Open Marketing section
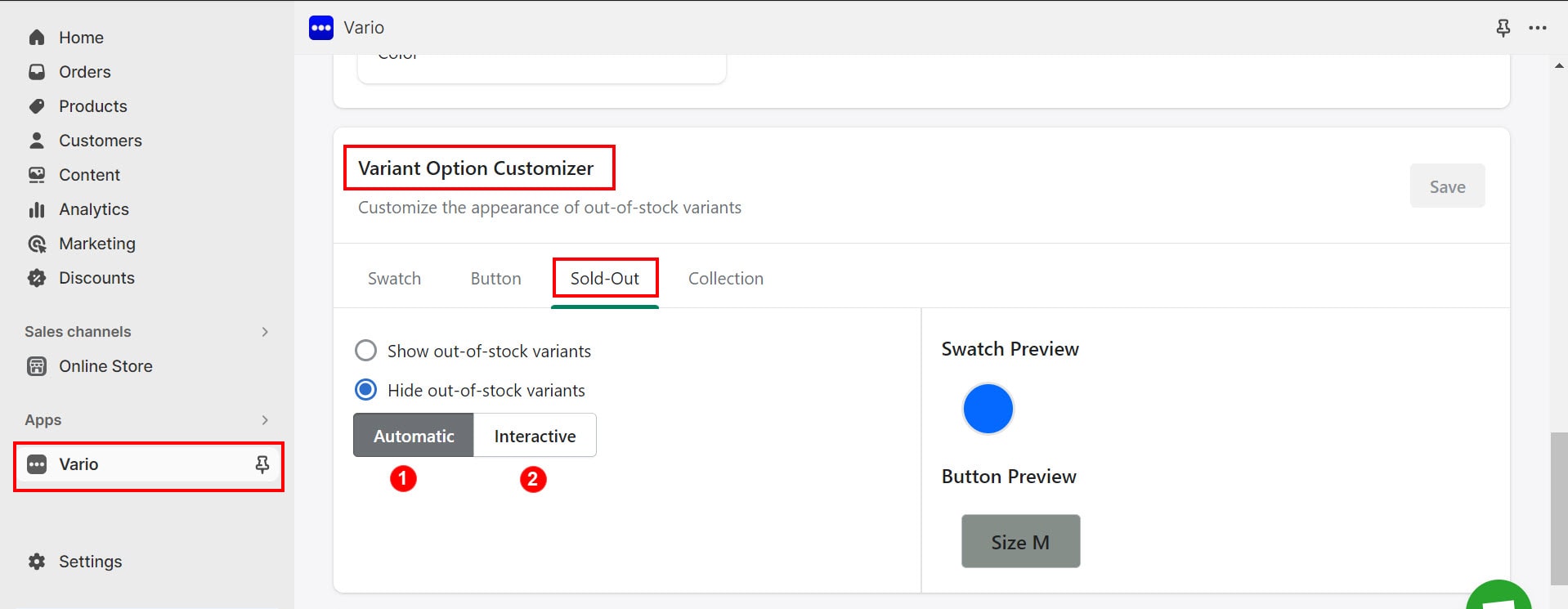Image resolution: width=1568 pixels, height=609 pixels. point(97,244)
